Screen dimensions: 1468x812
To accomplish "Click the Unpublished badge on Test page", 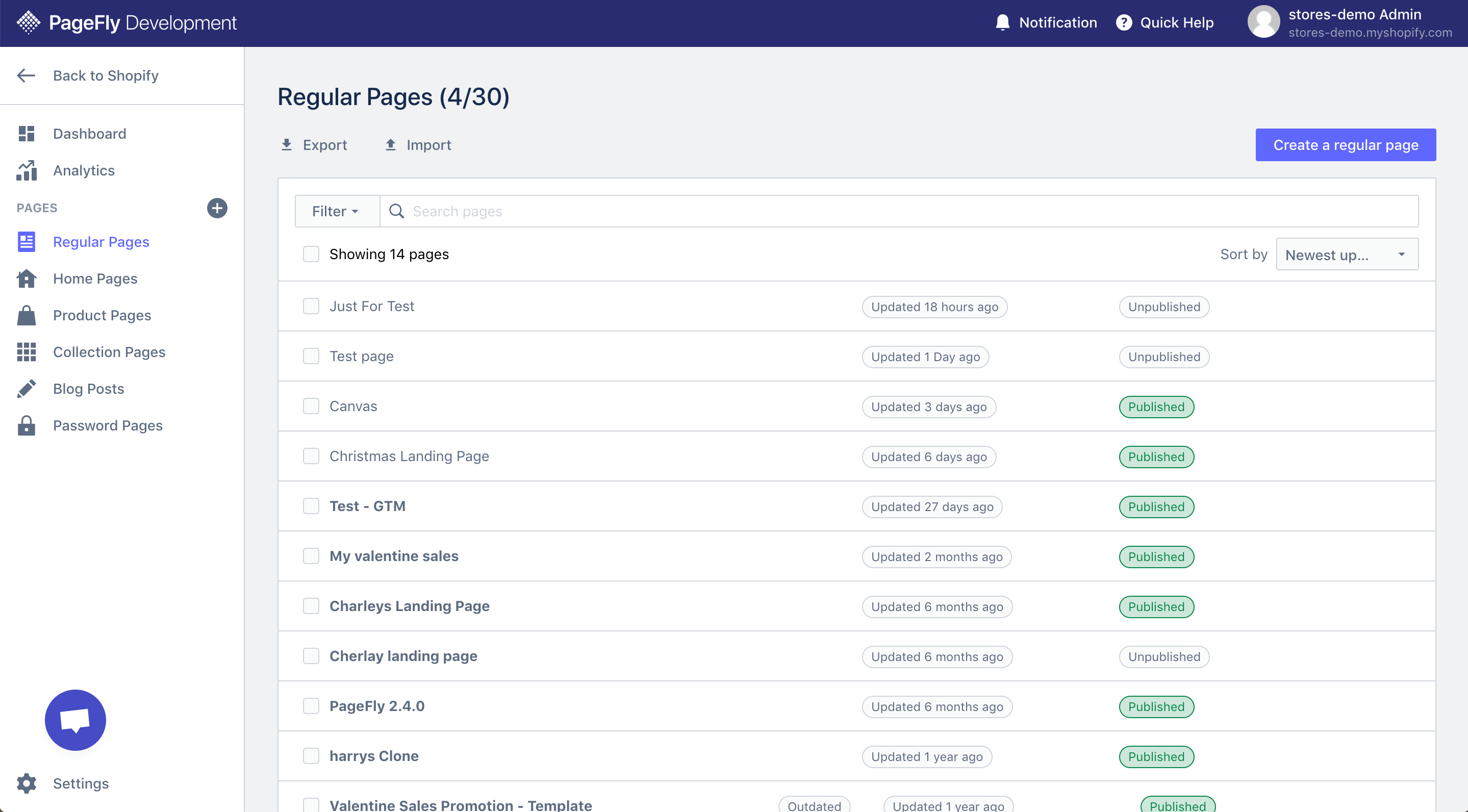I will pos(1163,357).
